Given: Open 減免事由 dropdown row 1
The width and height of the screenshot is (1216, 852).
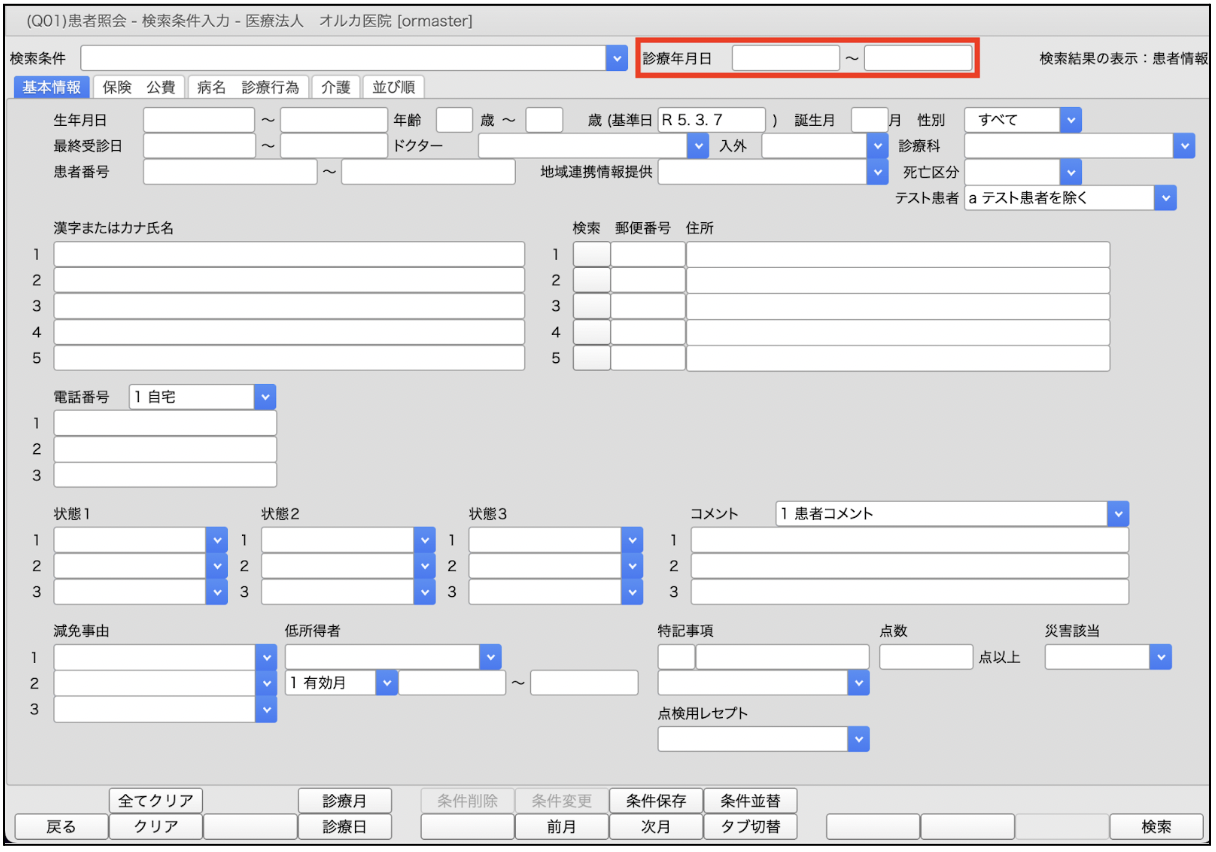Looking at the screenshot, I should 265,657.
